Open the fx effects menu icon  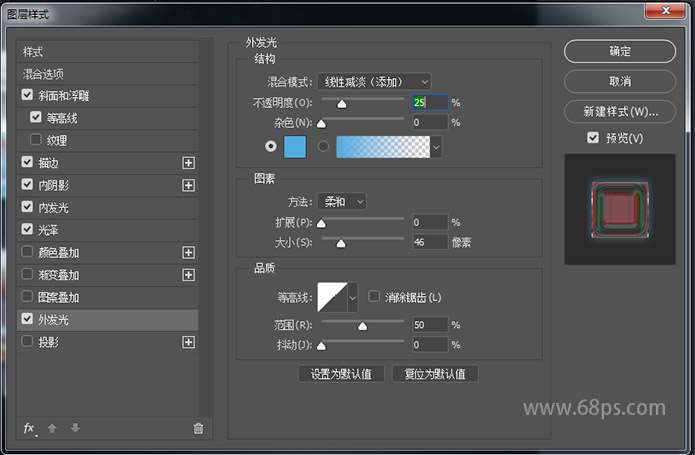29,428
